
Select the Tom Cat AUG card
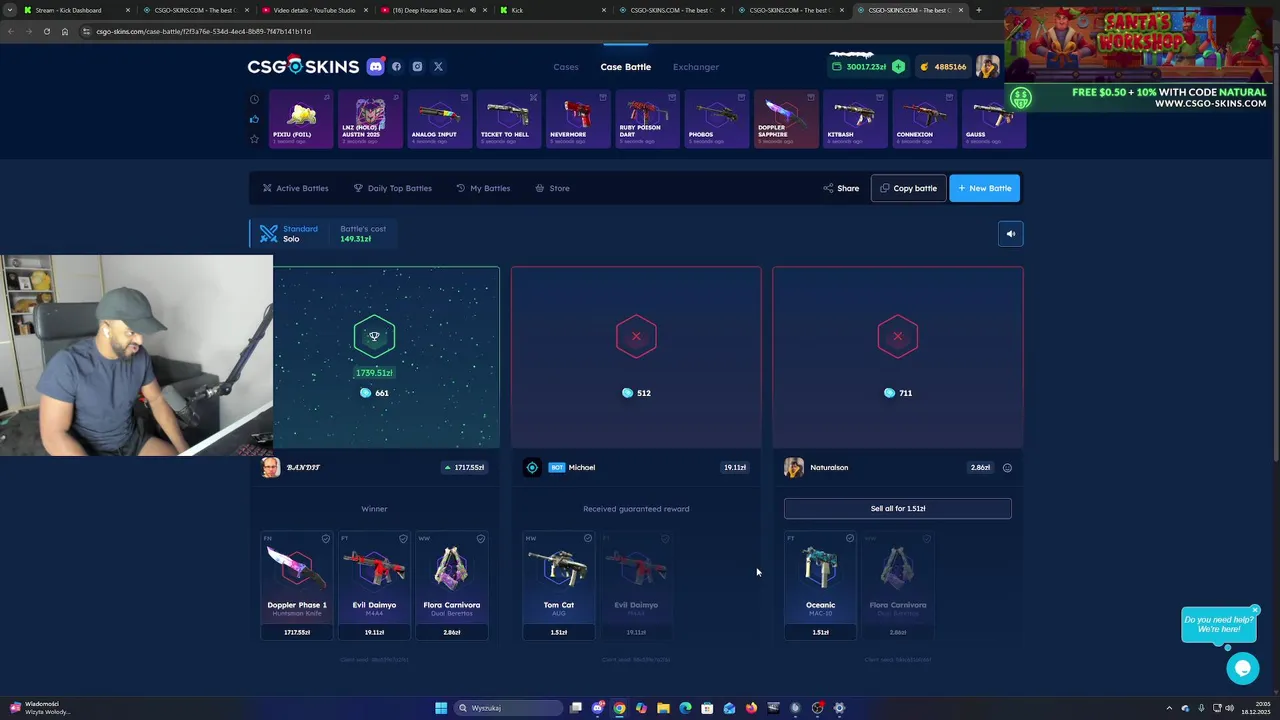click(559, 586)
